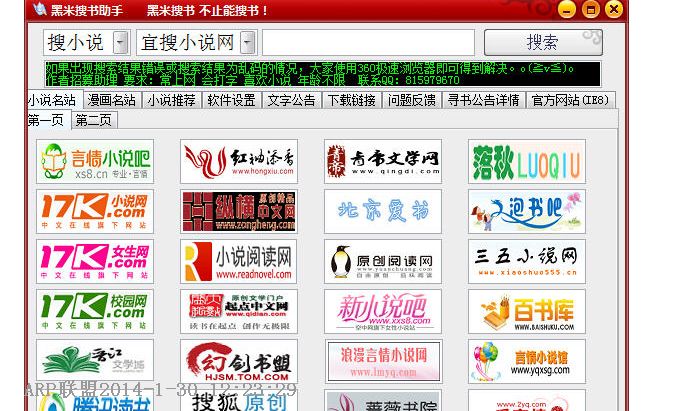
Task: Open the 三五小说网 logo
Action: point(527,261)
